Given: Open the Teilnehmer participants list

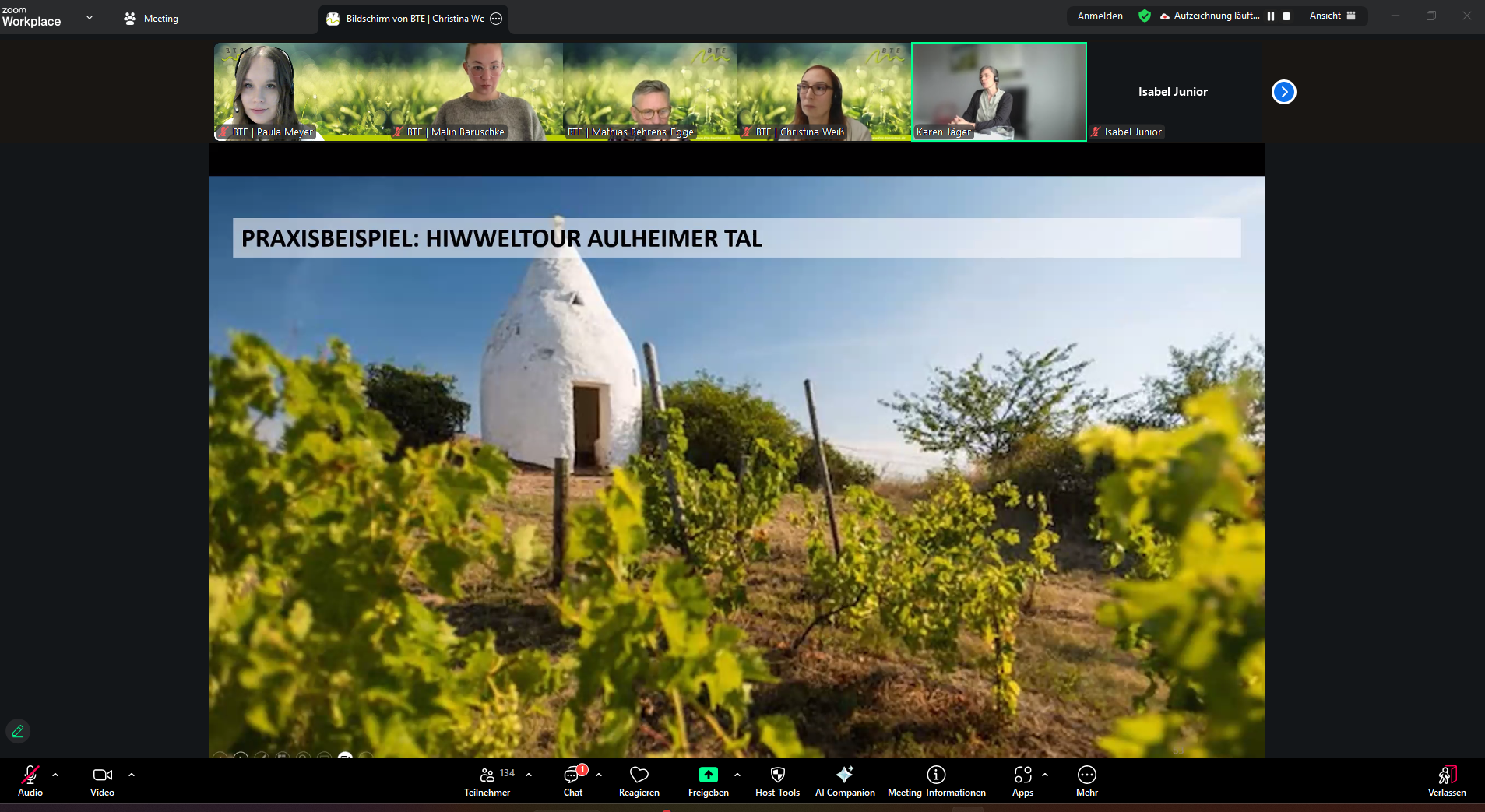Looking at the screenshot, I should 487,781.
